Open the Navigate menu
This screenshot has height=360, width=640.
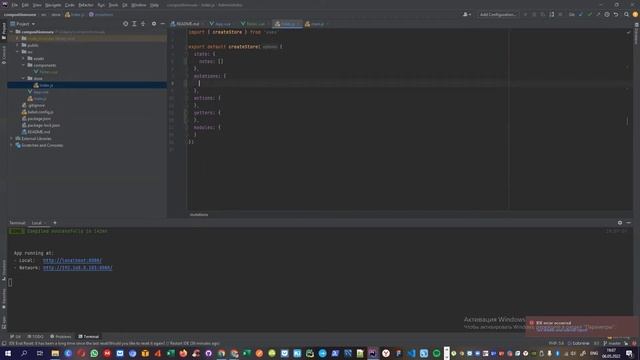(53, 5)
